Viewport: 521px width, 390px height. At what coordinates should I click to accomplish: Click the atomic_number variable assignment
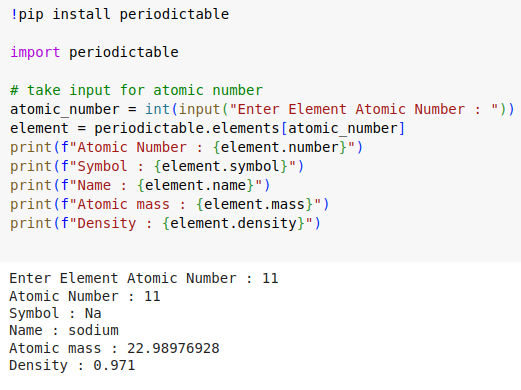(x=65, y=109)
